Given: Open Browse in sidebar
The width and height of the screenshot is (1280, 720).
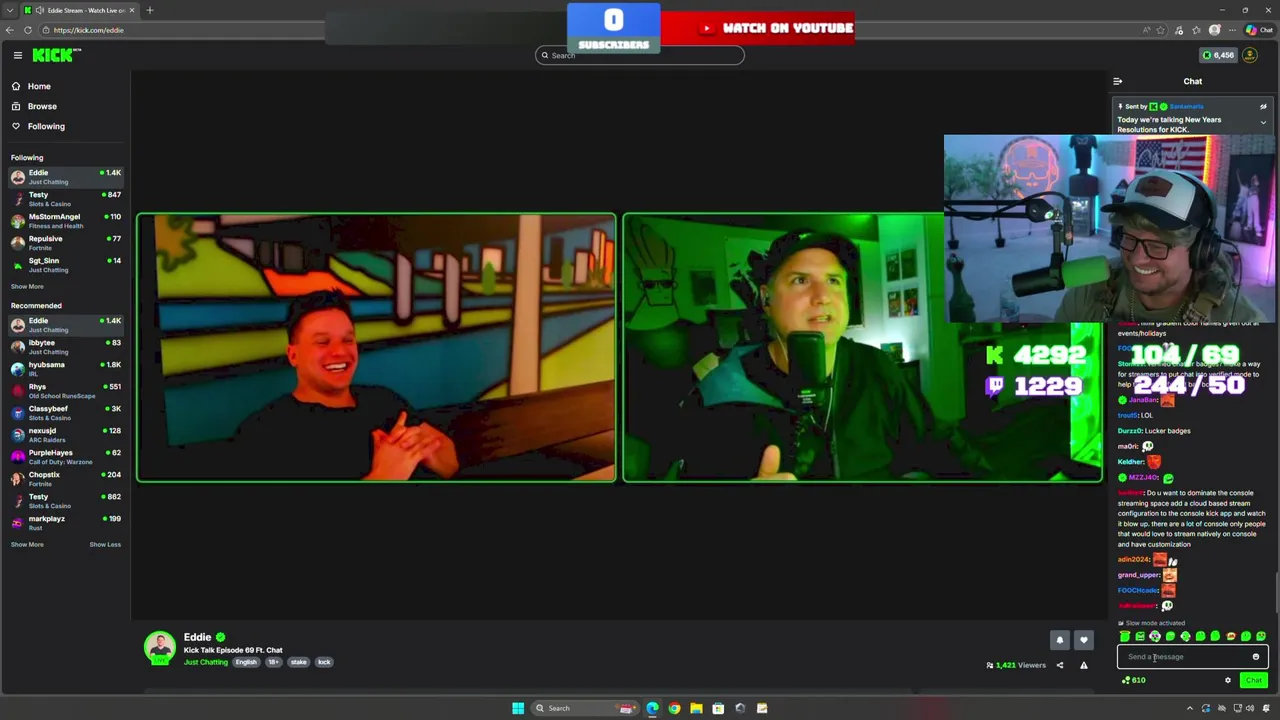Looking at the screenshot, I should click(65, 106).
